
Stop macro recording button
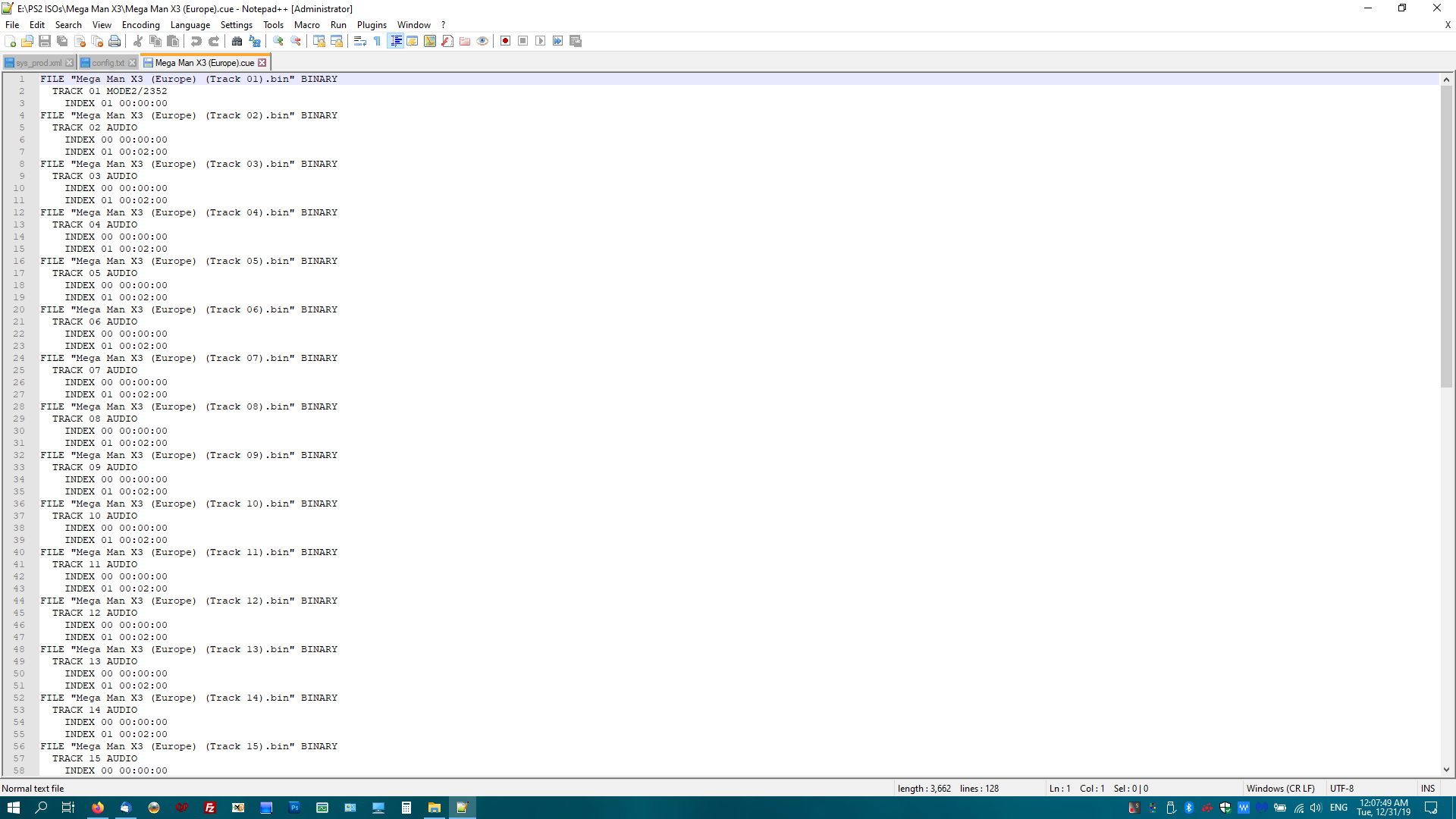[523, 41]
